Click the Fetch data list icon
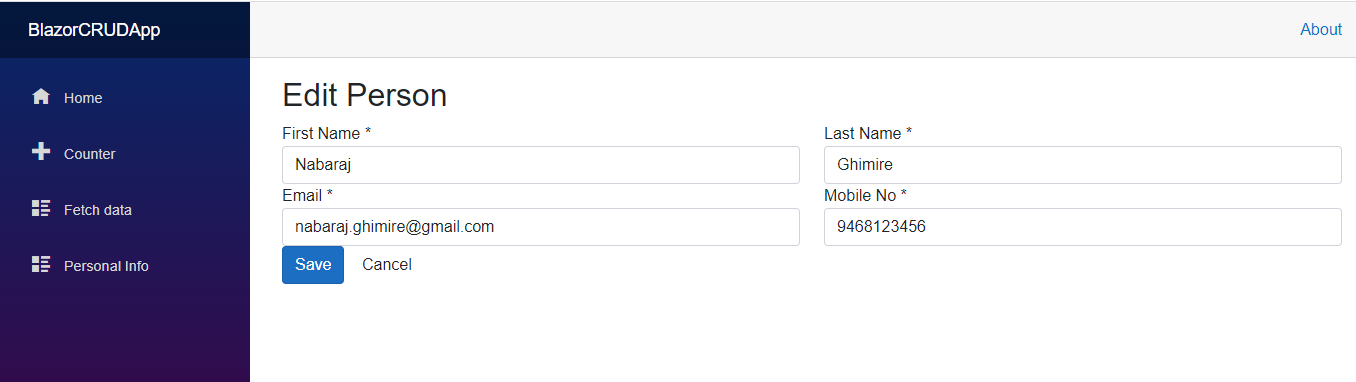The image size is (1356, 382). point(41,208)
